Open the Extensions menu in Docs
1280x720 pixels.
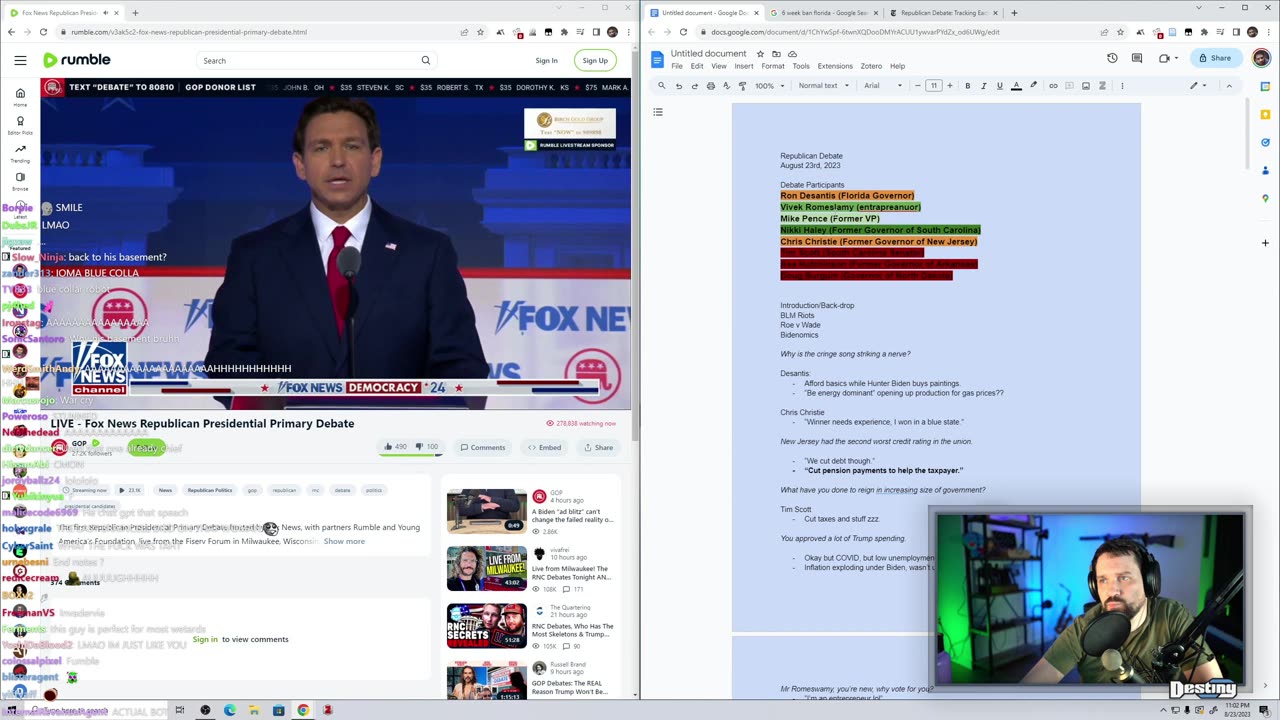pos(835,66)
